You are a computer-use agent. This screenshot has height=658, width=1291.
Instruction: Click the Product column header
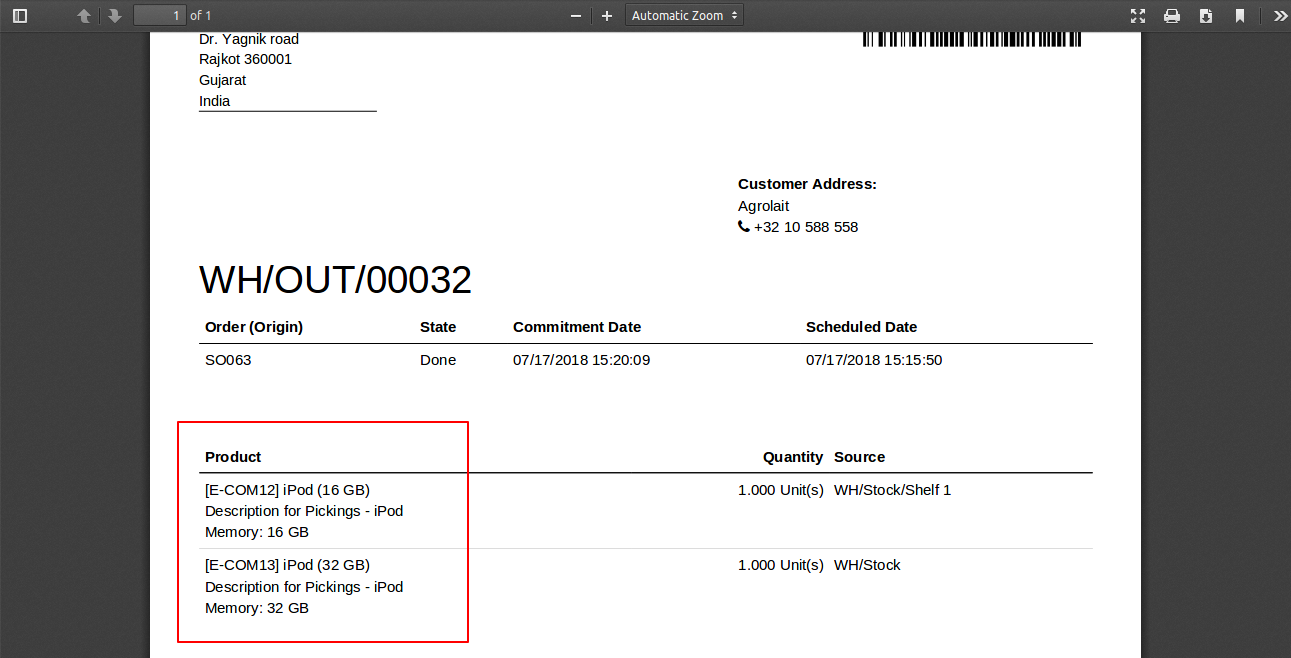[233, 457]
